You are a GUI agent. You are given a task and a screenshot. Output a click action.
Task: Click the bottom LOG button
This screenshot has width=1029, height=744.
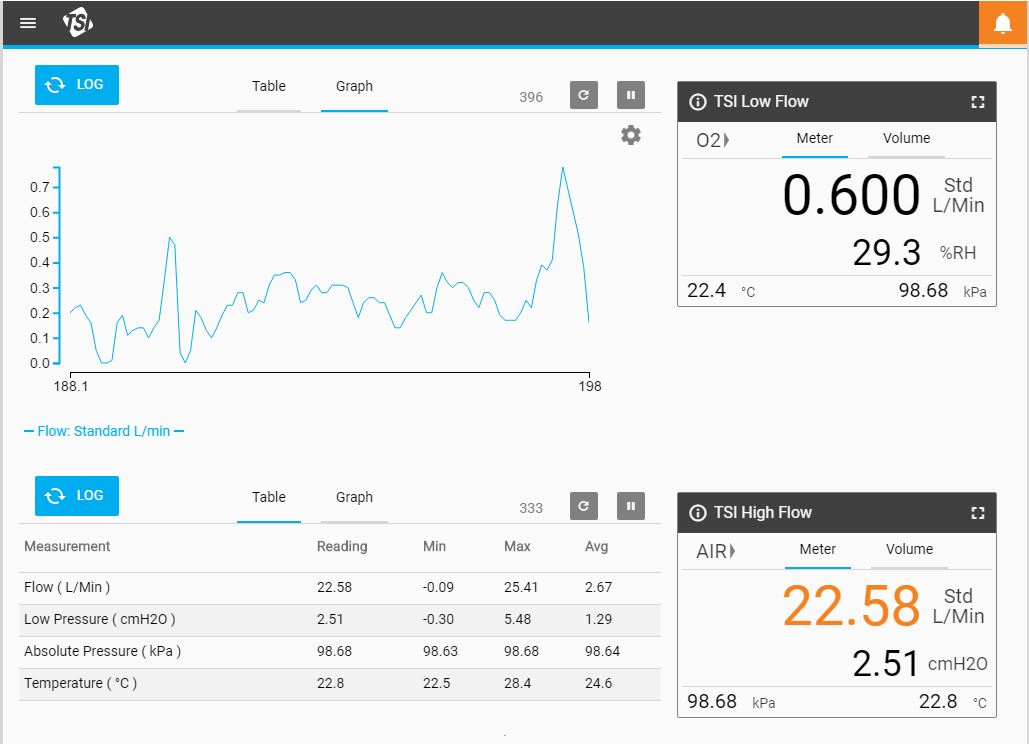pos(77,496)
